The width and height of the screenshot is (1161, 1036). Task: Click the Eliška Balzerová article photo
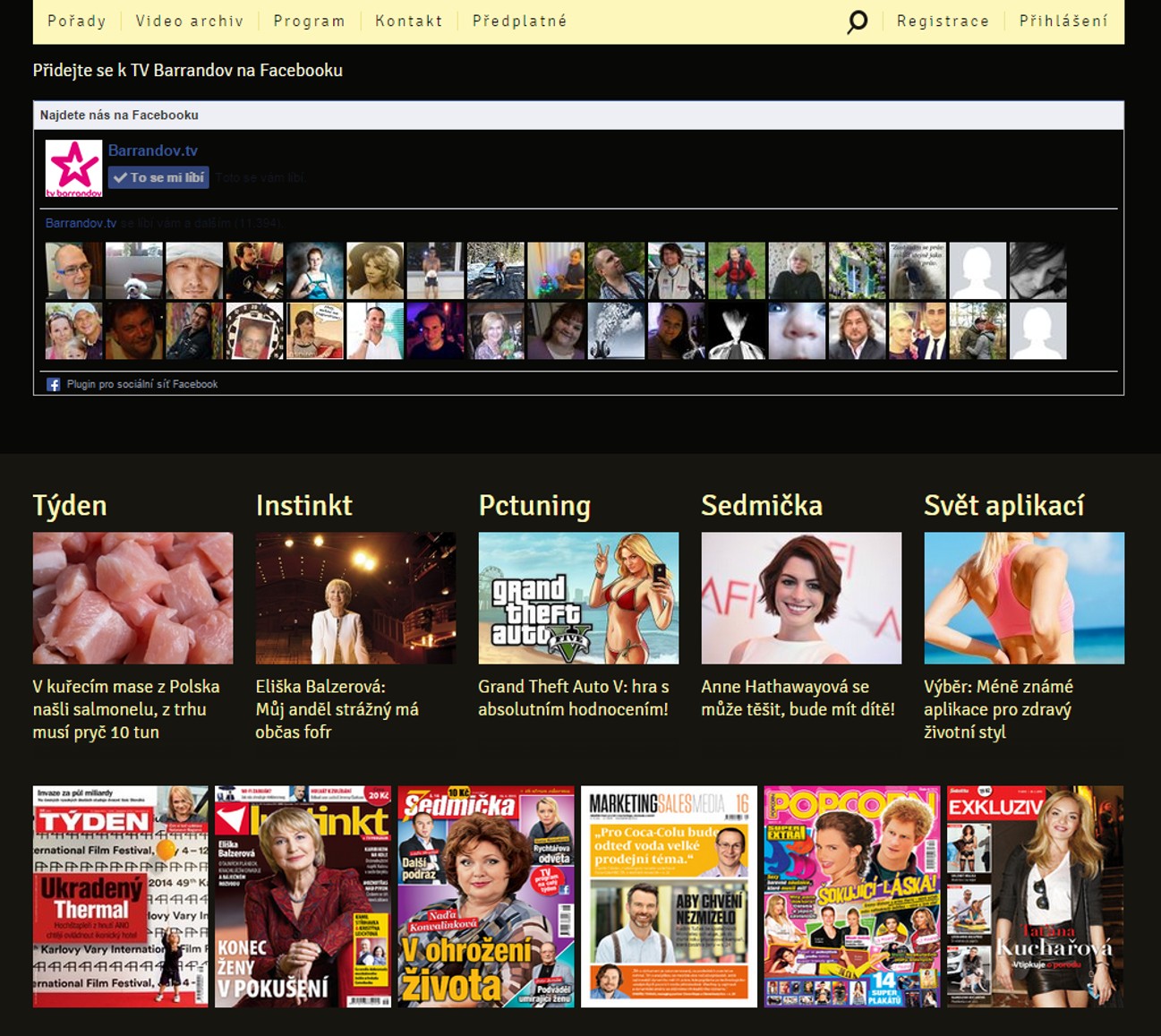(x=356, y=598)
